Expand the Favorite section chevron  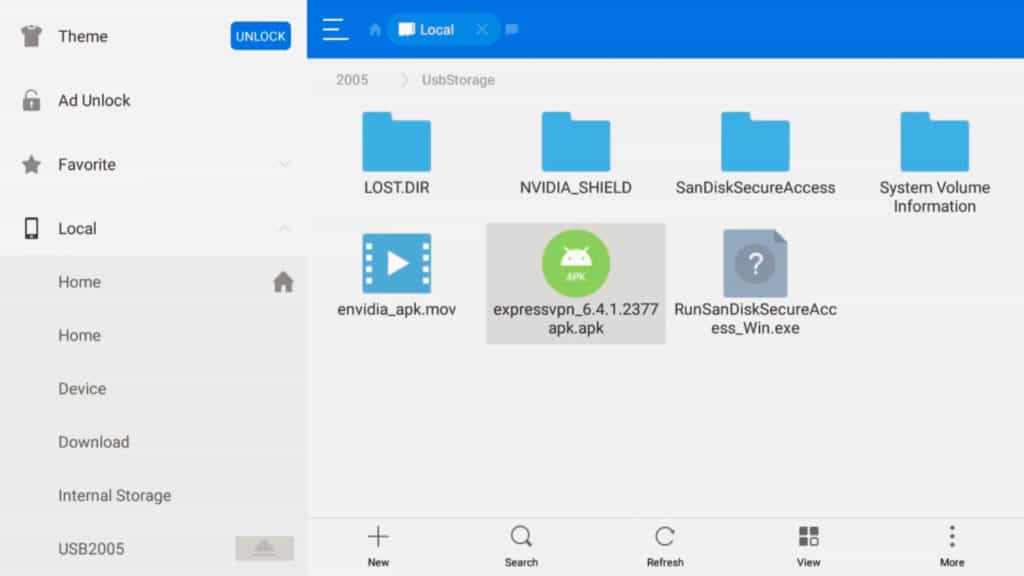click(284, 164)
